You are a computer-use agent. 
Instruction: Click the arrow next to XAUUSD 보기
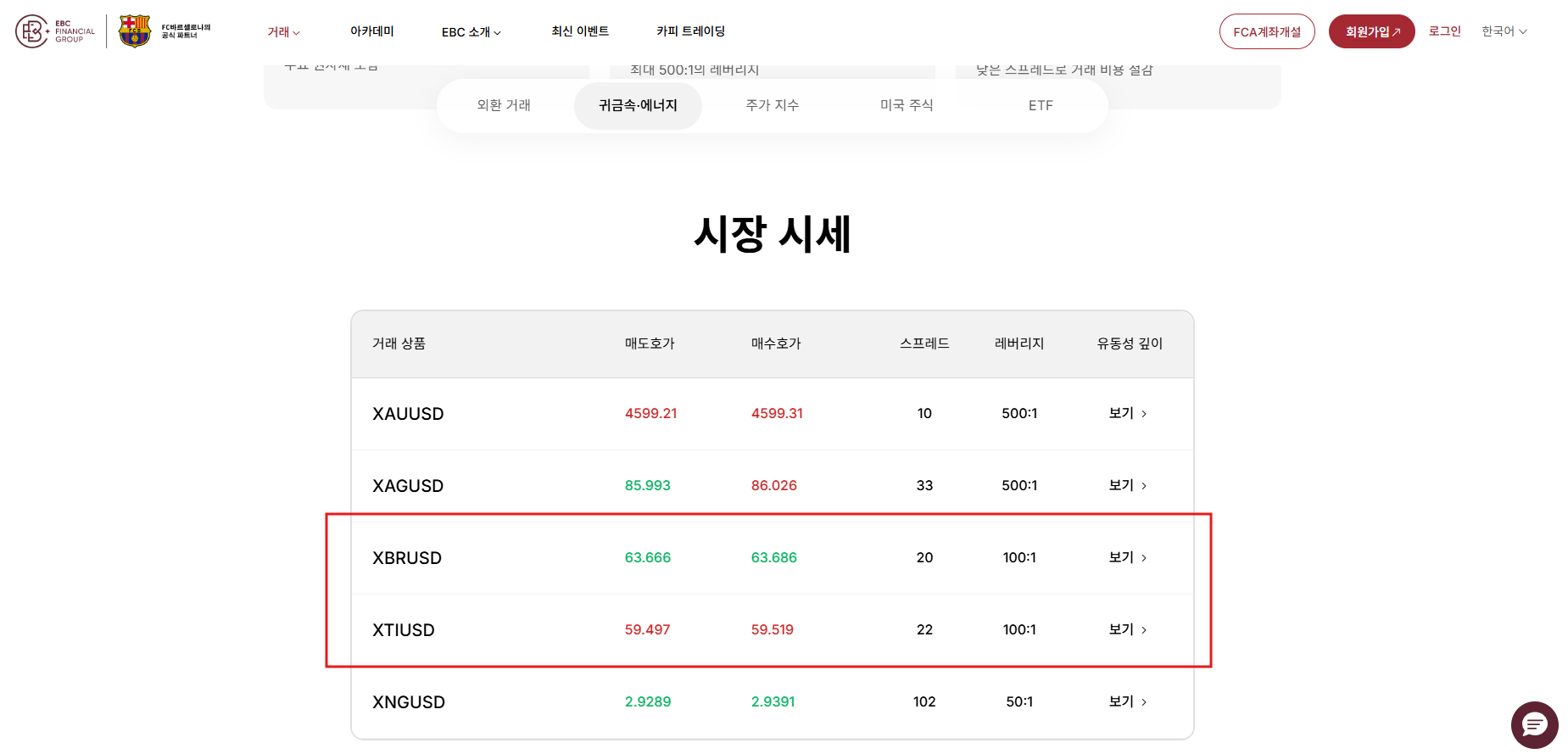(x=1144, y=414)
